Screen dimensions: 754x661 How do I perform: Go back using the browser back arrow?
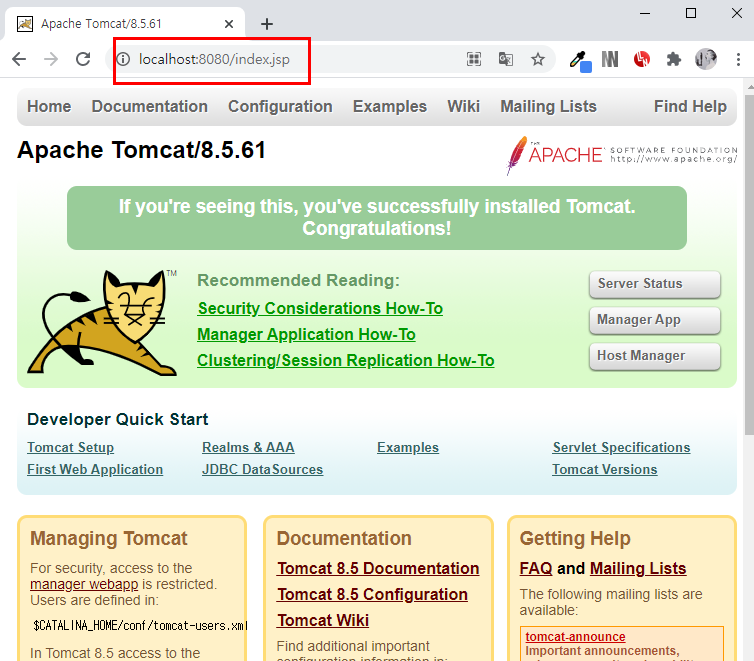click(x=19, y=59)
